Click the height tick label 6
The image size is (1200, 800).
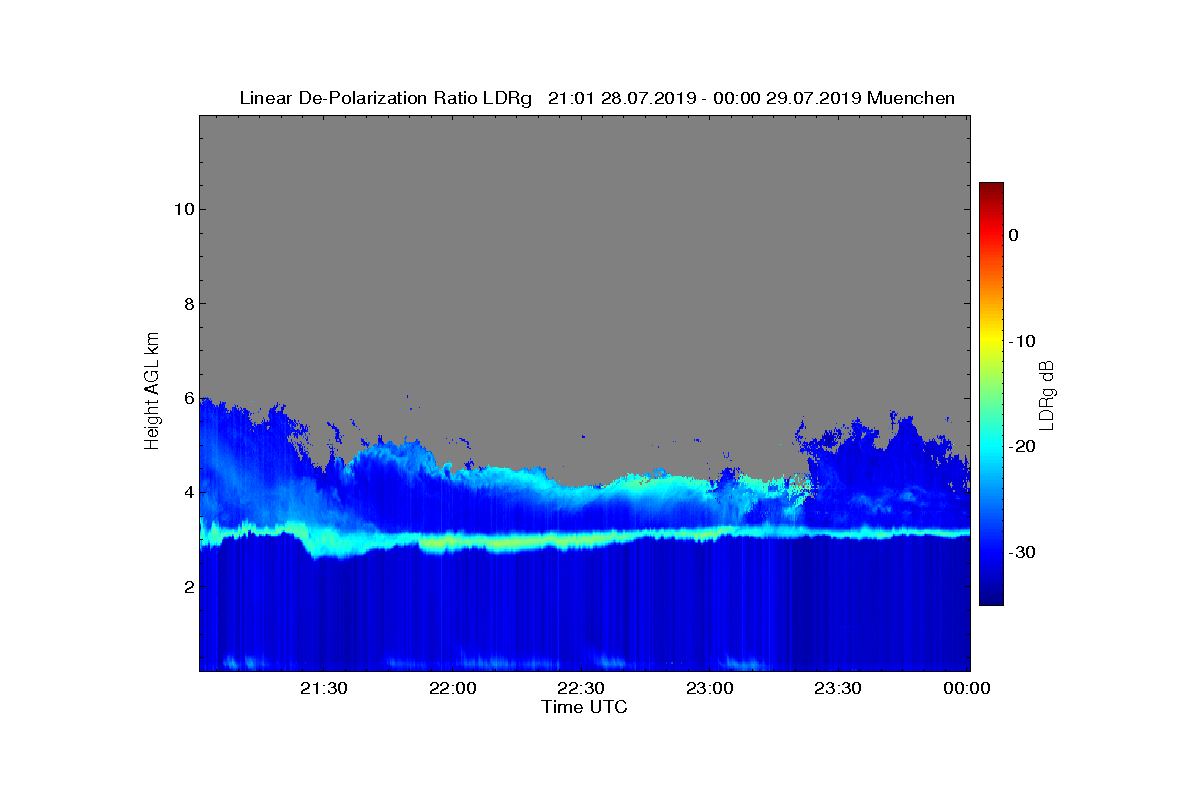coord(187,398)
